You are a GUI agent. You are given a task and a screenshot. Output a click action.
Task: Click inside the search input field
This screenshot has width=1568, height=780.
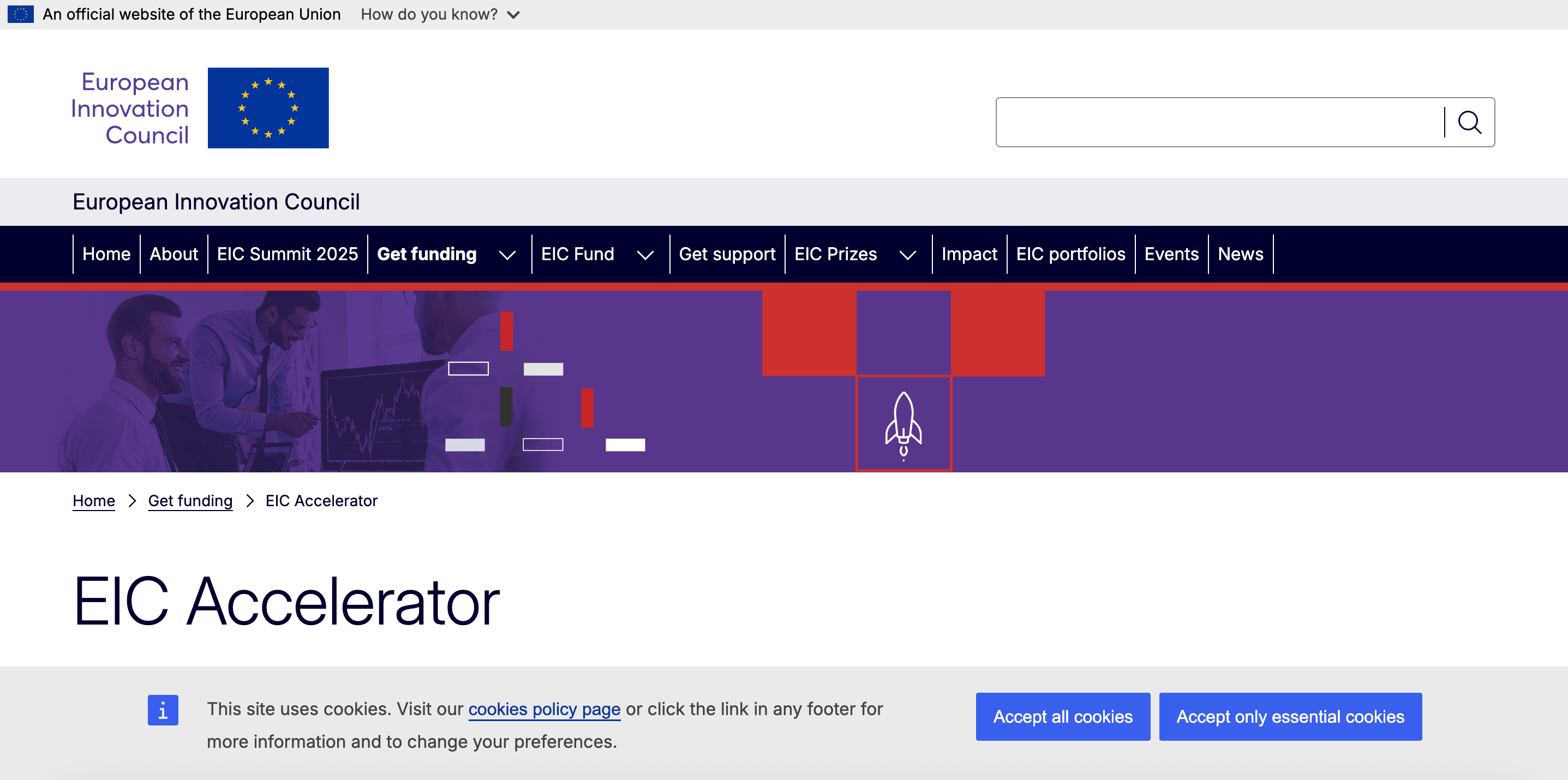click(x=1217, y=122)
